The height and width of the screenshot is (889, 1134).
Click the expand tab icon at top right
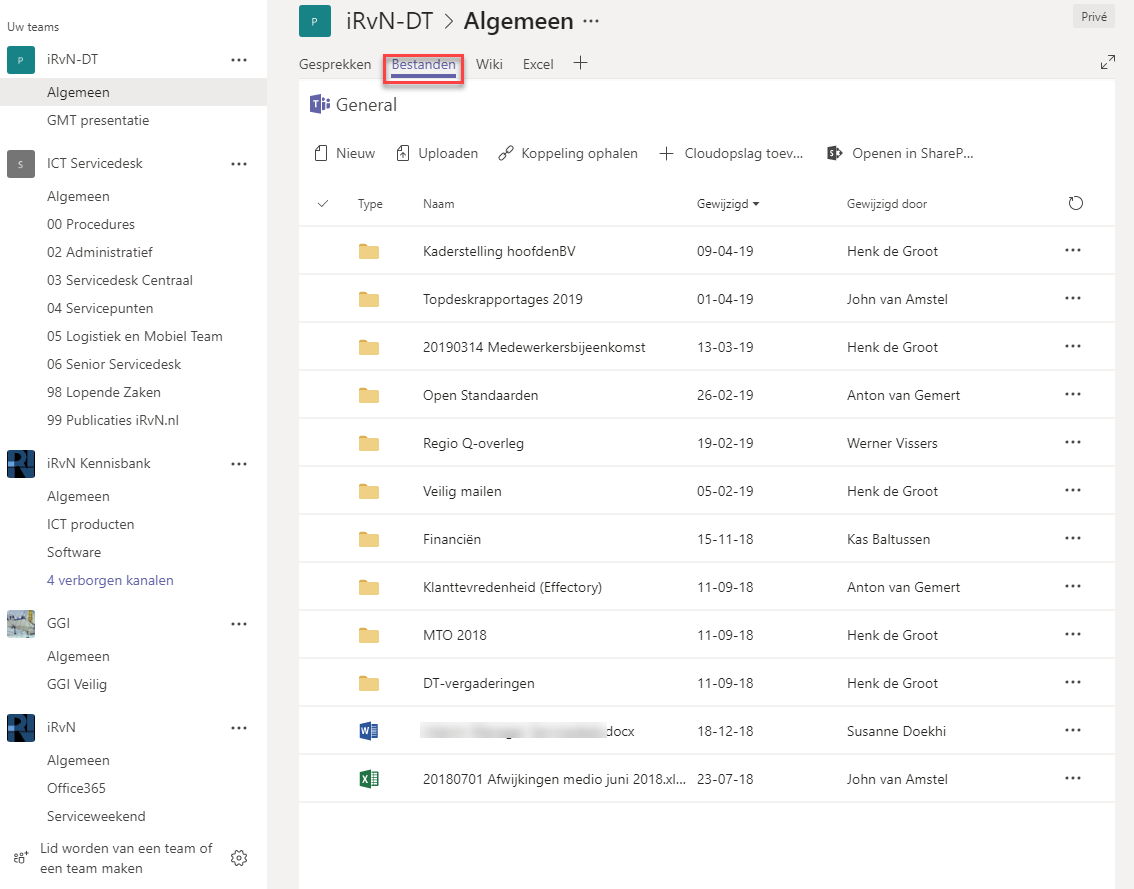(x=1107, y=63)
